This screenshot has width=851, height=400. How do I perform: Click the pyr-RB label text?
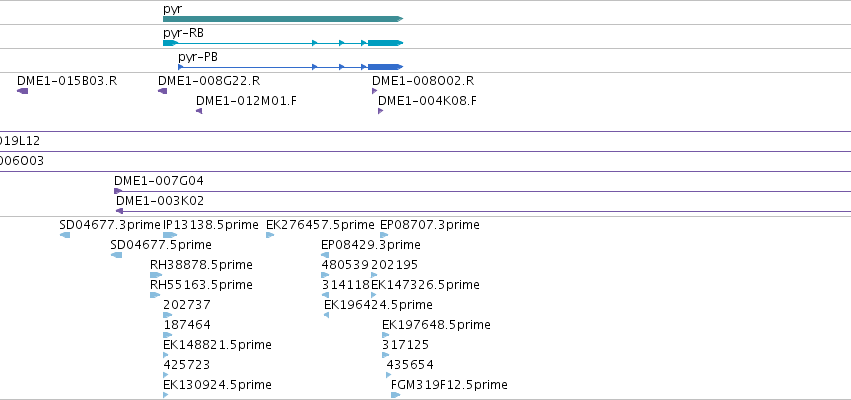point(183,33)
